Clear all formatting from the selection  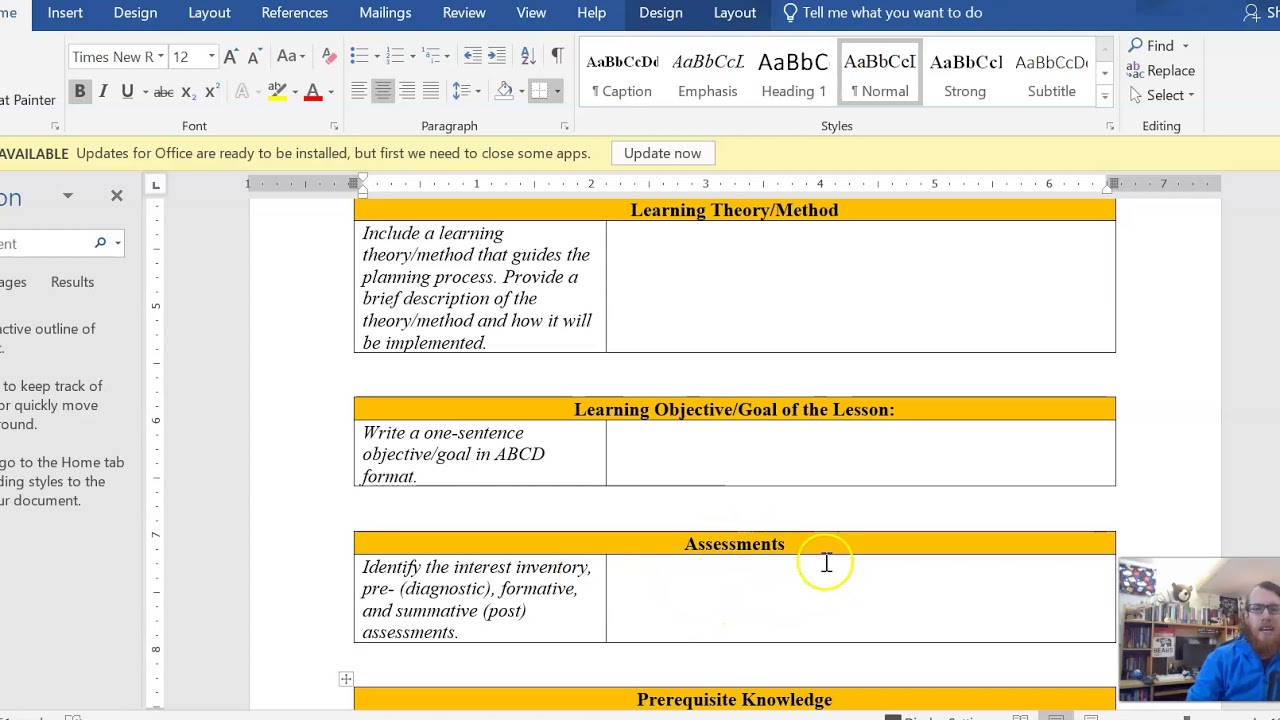[329, 57]
